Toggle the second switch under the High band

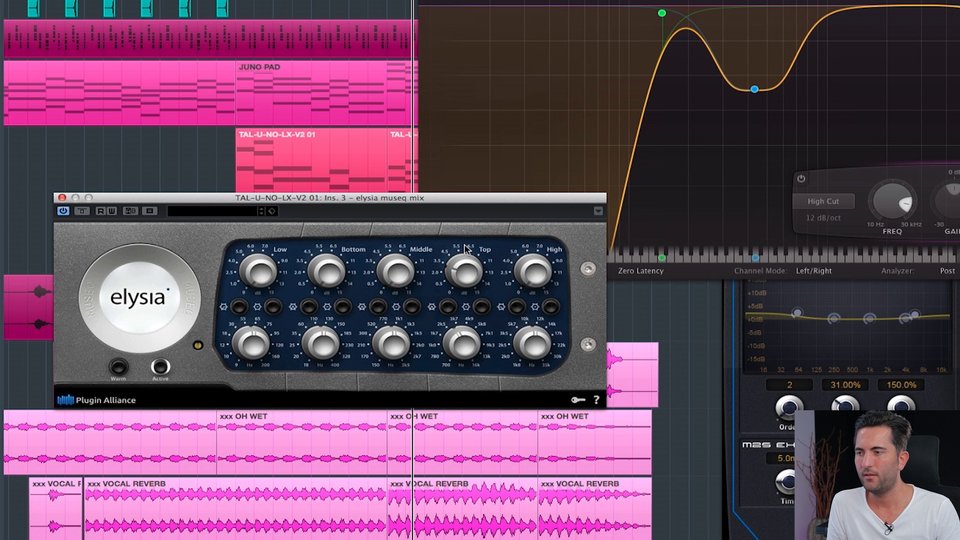coord(551,306)
